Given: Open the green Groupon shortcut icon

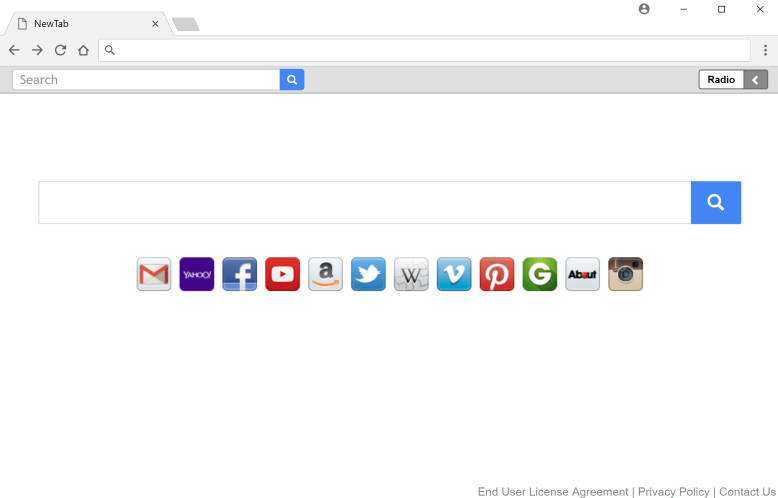Looking at the screenshot, I should click(540, 274).
